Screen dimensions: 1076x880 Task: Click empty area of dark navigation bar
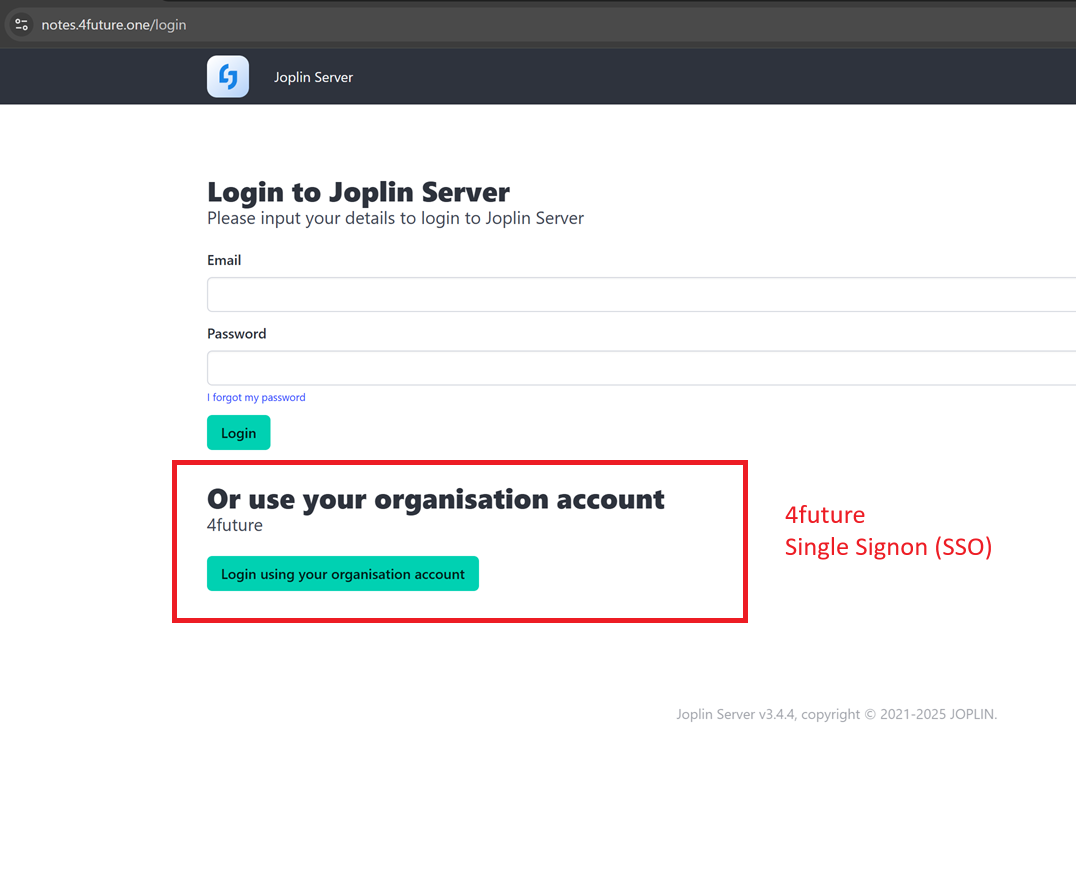pyautogui.click(x=700, y=77)
